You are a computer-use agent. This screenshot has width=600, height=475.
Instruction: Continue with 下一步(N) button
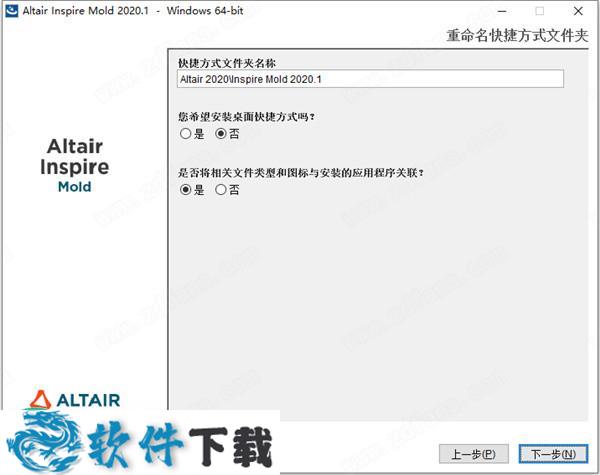553,454
